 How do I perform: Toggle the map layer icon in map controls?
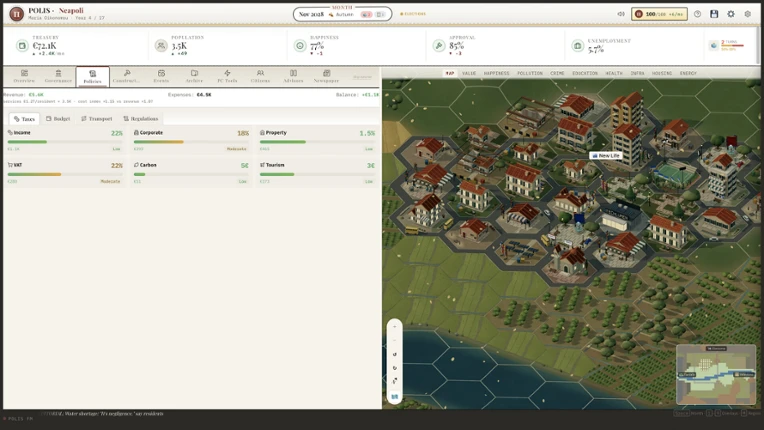pos(395,397)
